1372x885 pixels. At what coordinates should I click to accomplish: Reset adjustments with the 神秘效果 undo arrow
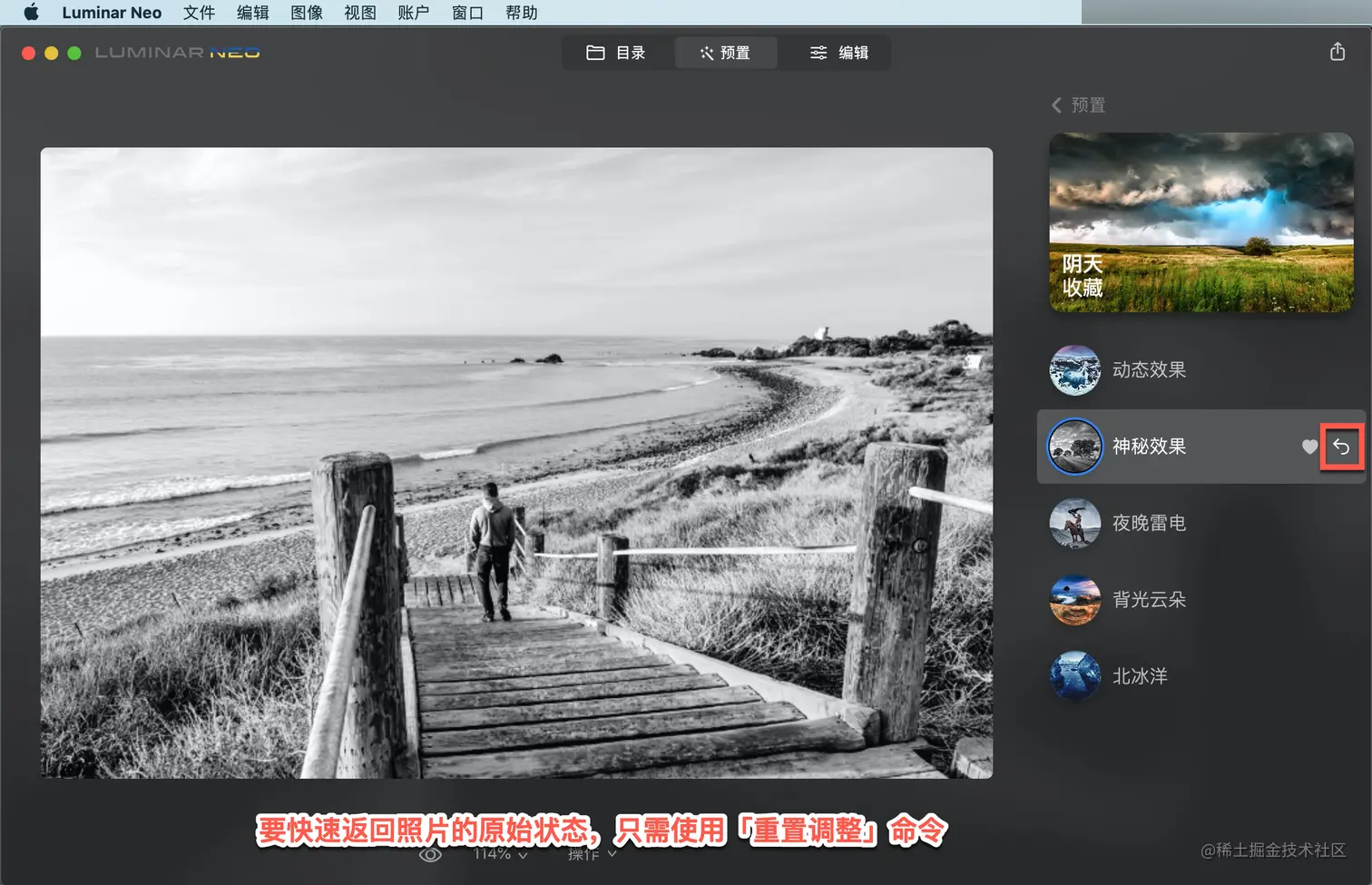(1341, 447)
